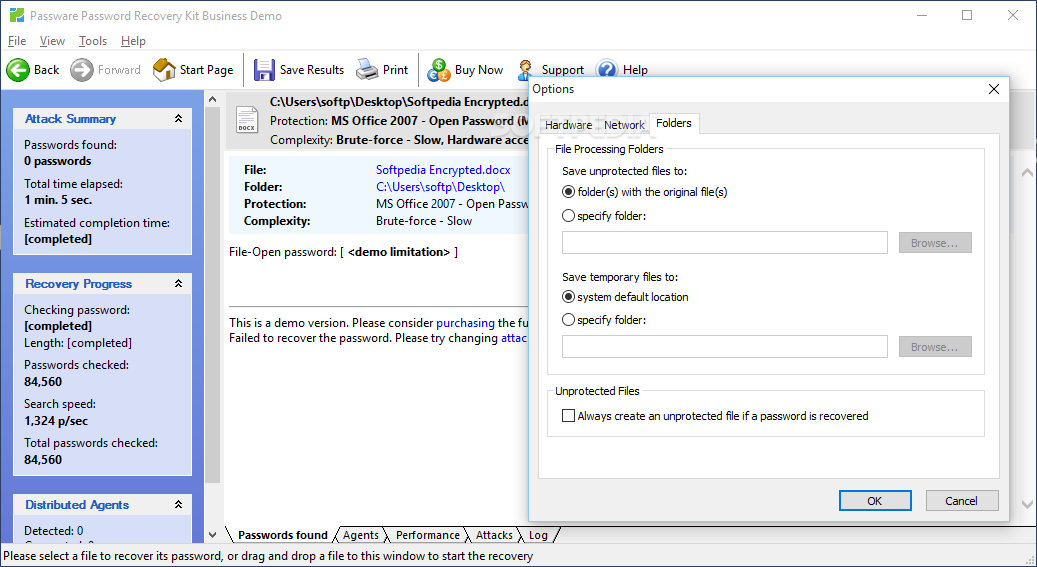Choose specify folder for unprotected files
Screen dimensions: 1037x567
(x=568, y=216)
